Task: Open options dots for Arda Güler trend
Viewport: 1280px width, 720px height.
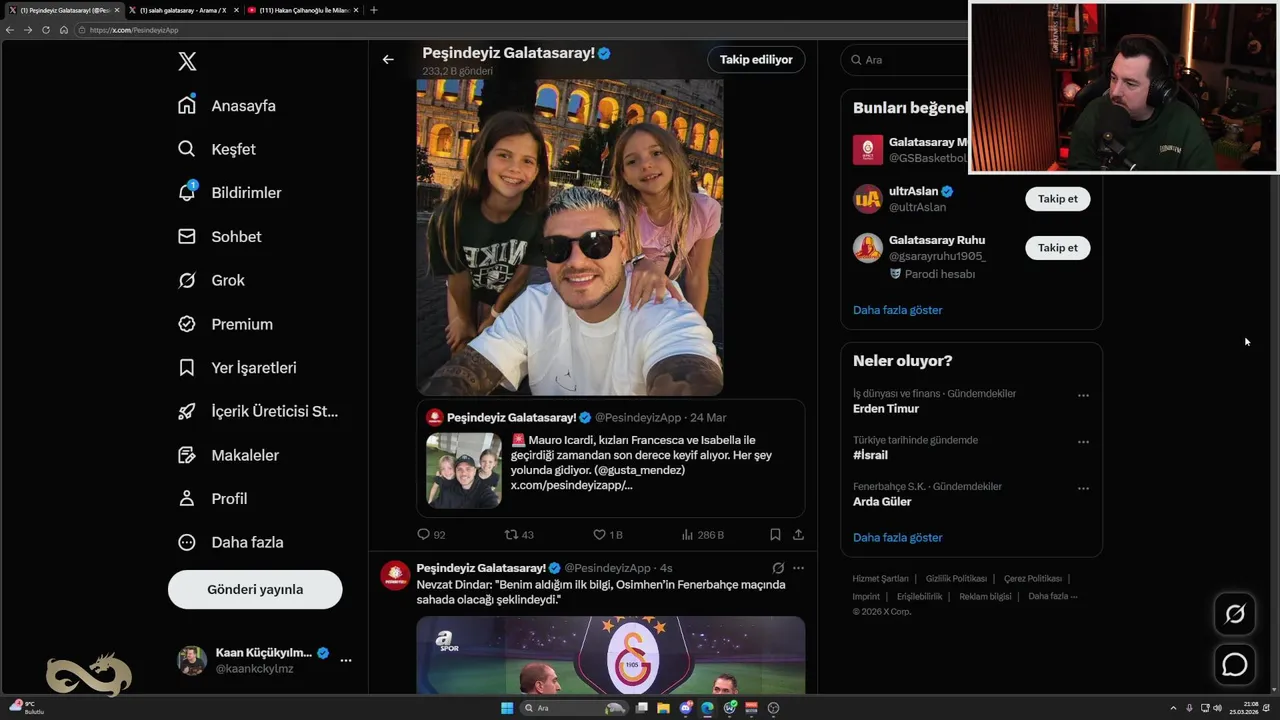Action: 1083,488
